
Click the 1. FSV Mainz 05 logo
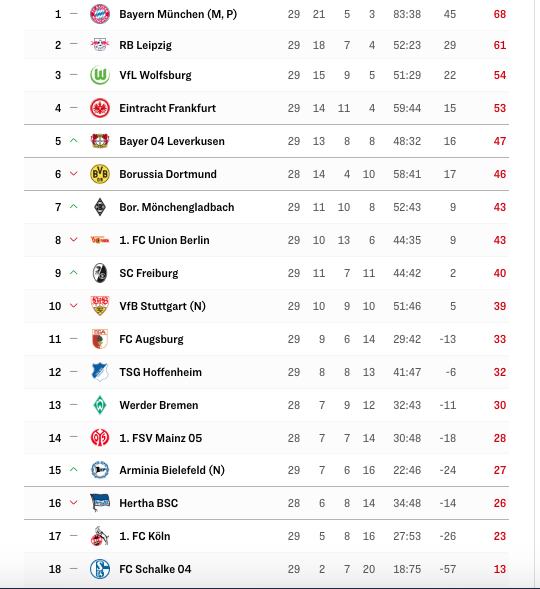100,438
